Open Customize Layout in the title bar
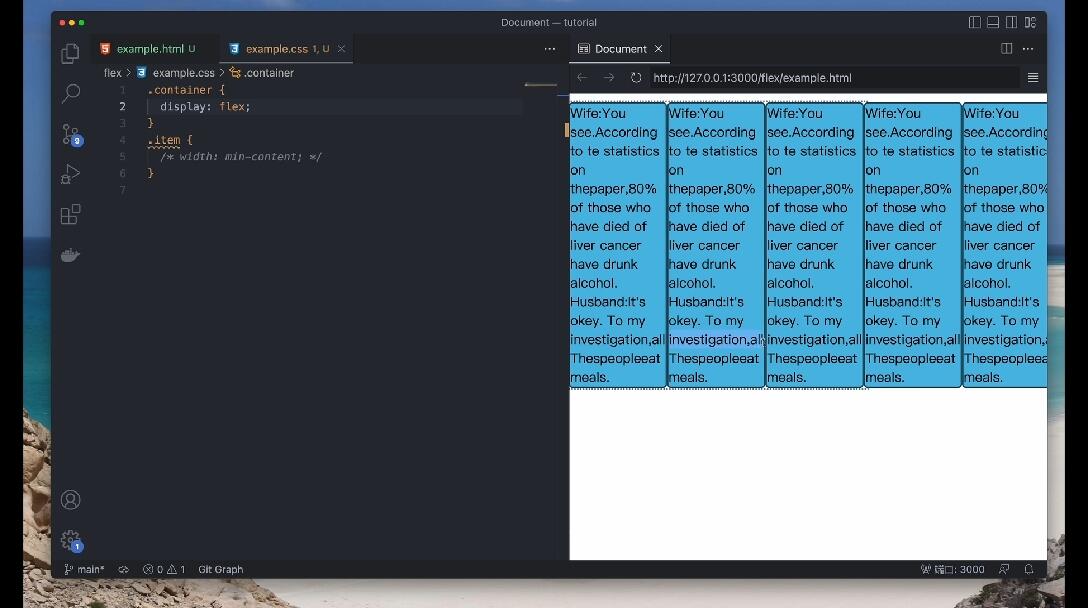 [1030, 22]
